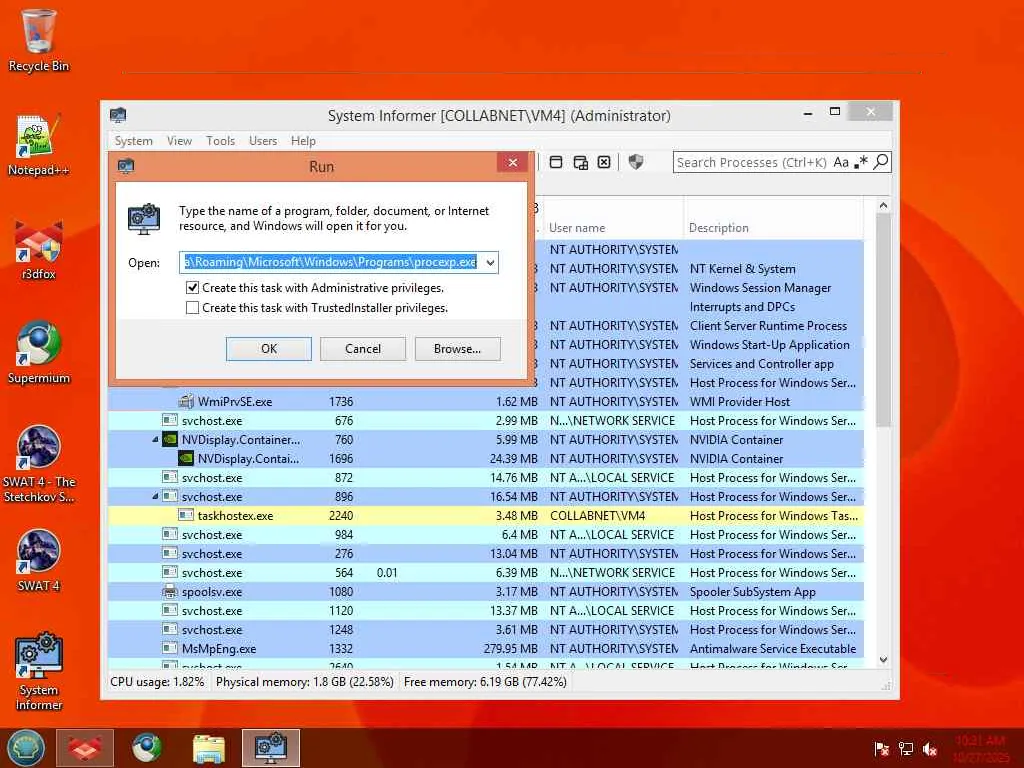Select svchost.exe with PID 984

click(x=485, y=534)
